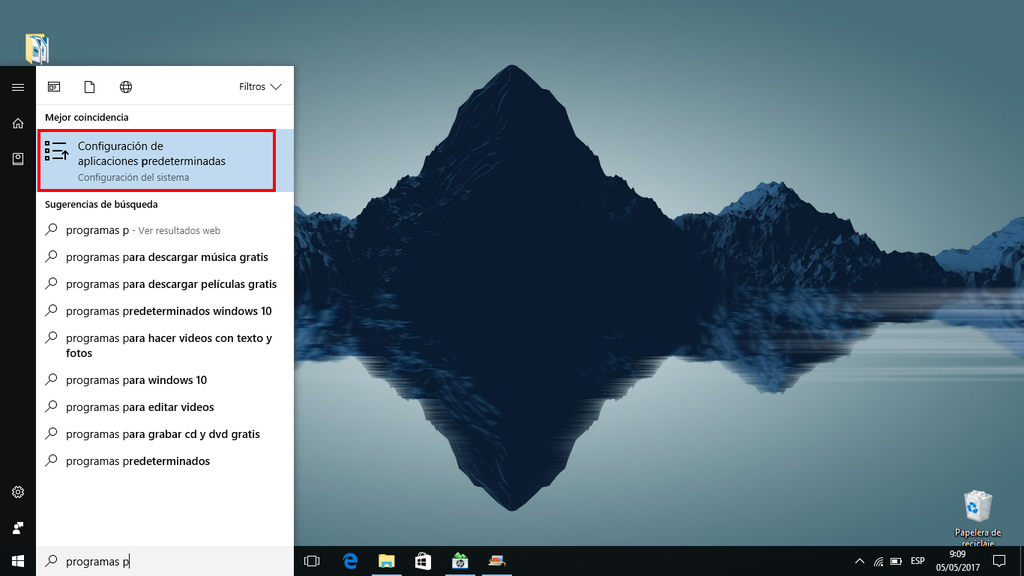Expand the Cortana hamburger menu
Viewport: 1024px width, 576px height.
(x=17, y=87)
